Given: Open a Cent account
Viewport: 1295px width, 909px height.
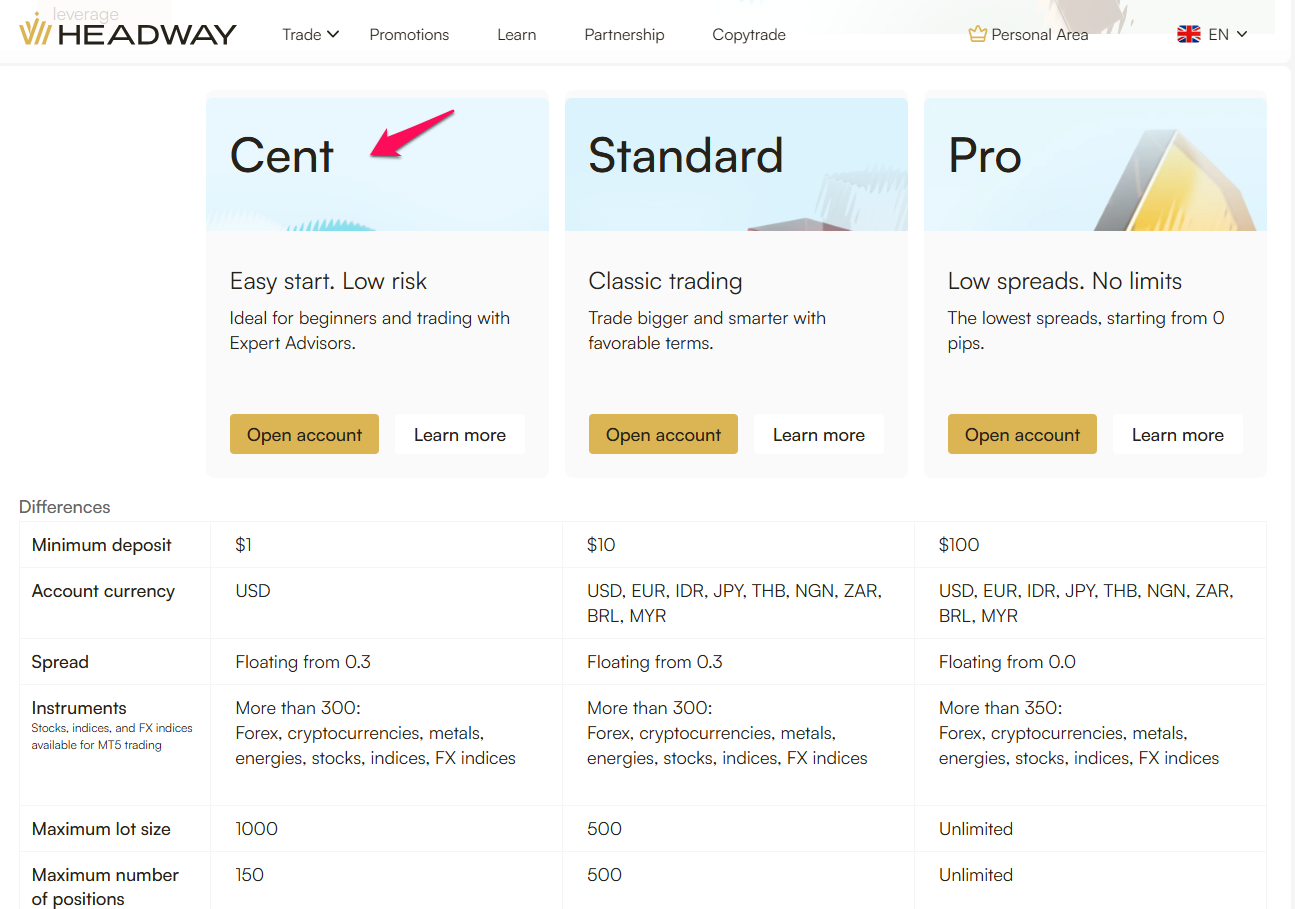Looking at the screenshot, I should coord(304,434).
